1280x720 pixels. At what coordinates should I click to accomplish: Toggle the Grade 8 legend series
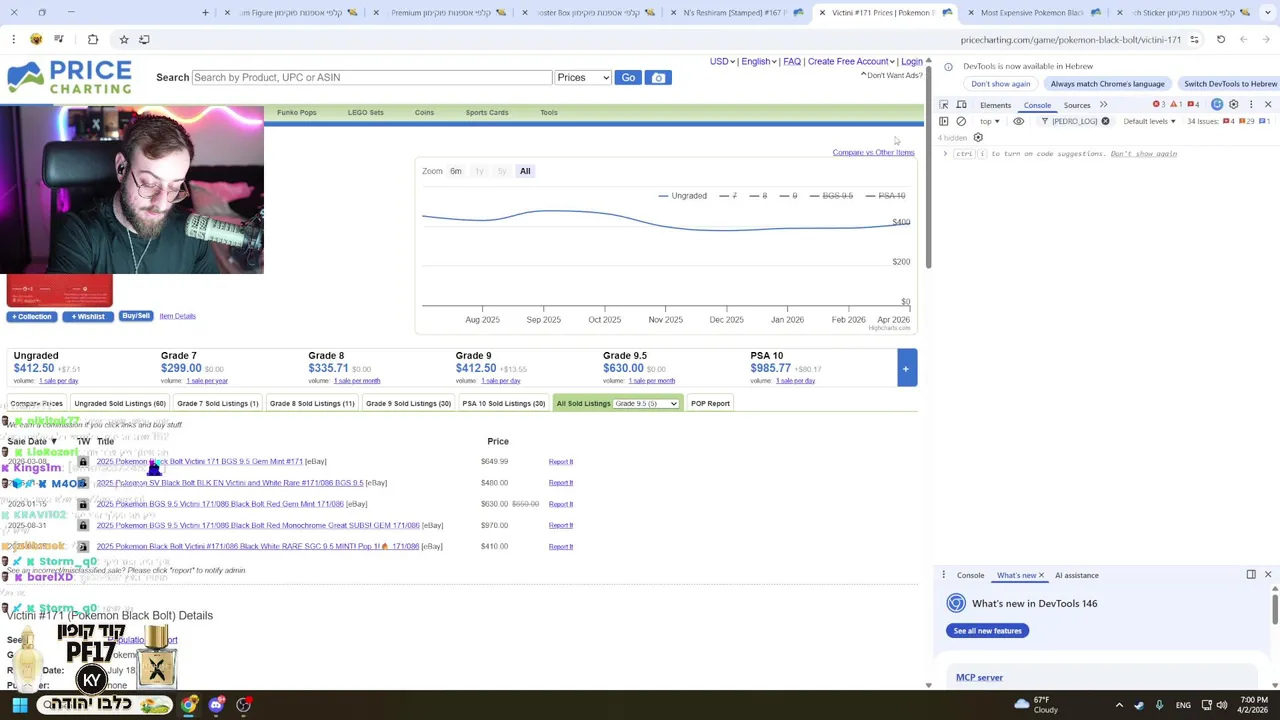pos(757,196)
